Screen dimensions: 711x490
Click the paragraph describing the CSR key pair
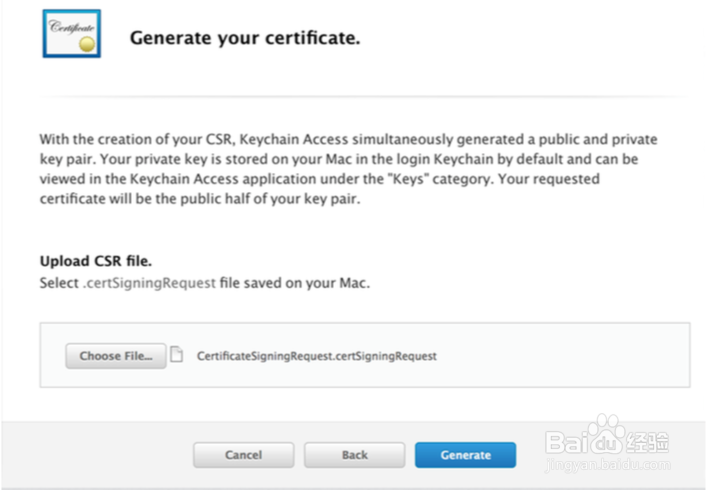click(348, 167)
